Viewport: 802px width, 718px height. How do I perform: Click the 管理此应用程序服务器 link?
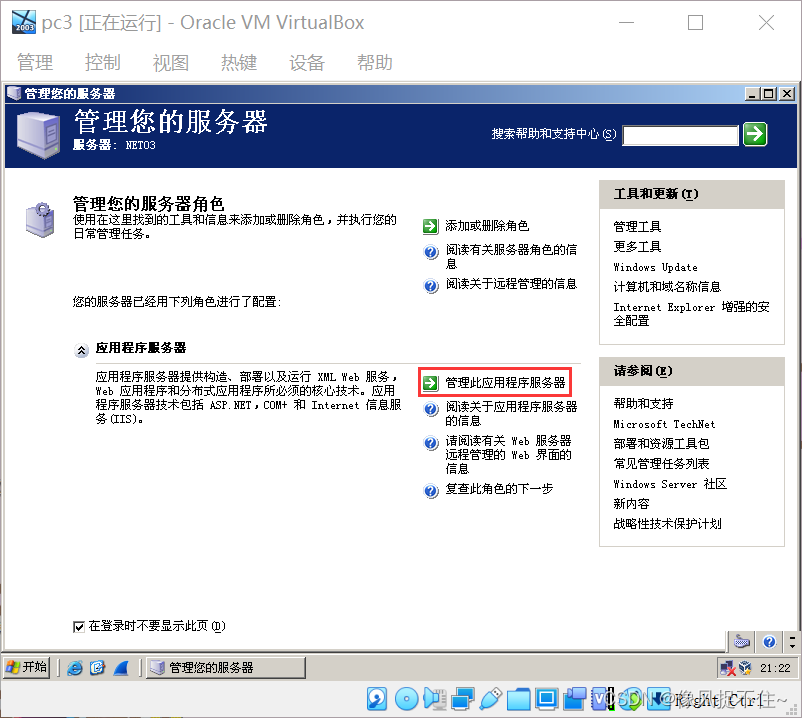click(505, 383)
